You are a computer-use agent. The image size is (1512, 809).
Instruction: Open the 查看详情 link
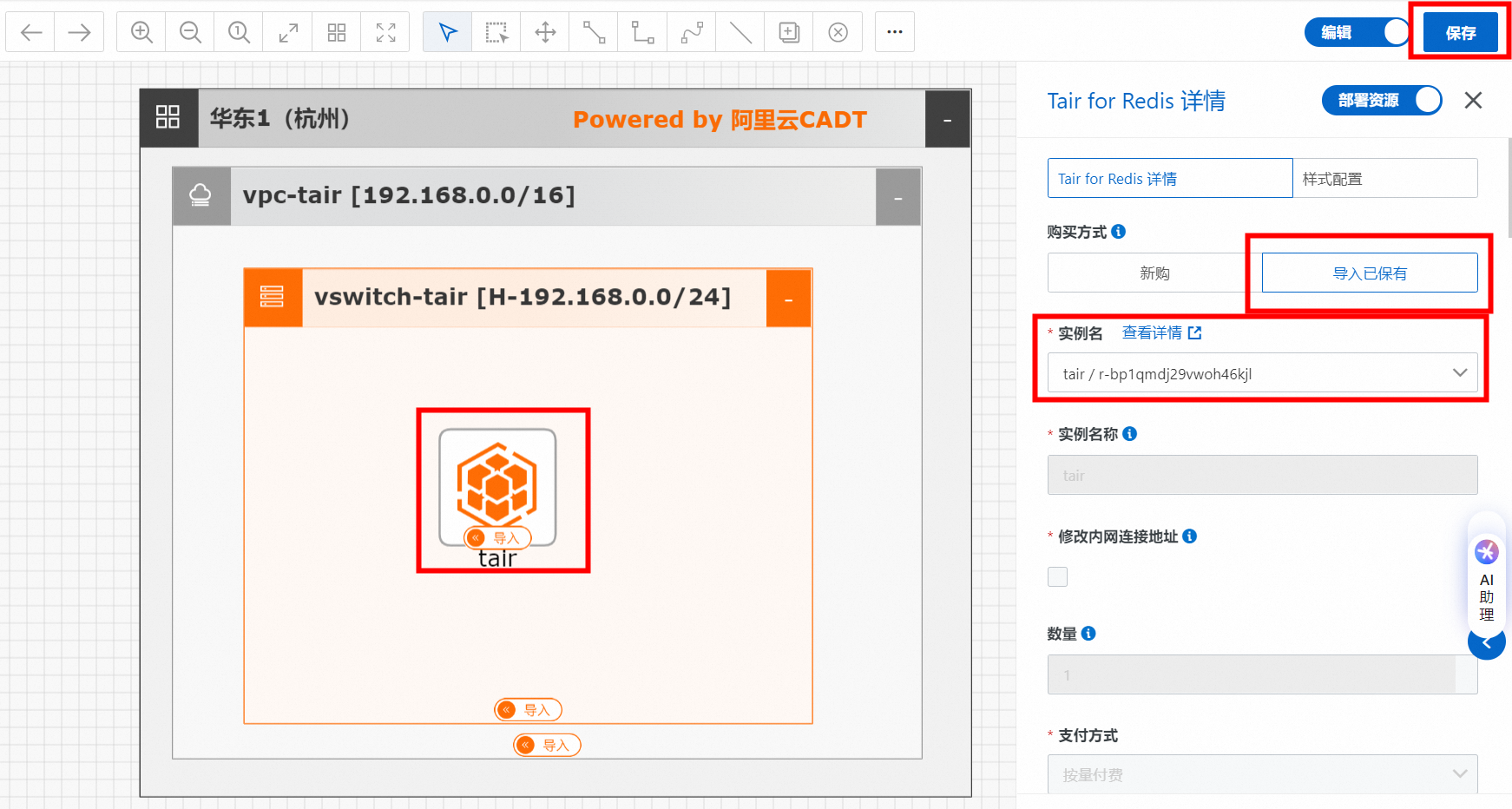tap(1161, 332)
